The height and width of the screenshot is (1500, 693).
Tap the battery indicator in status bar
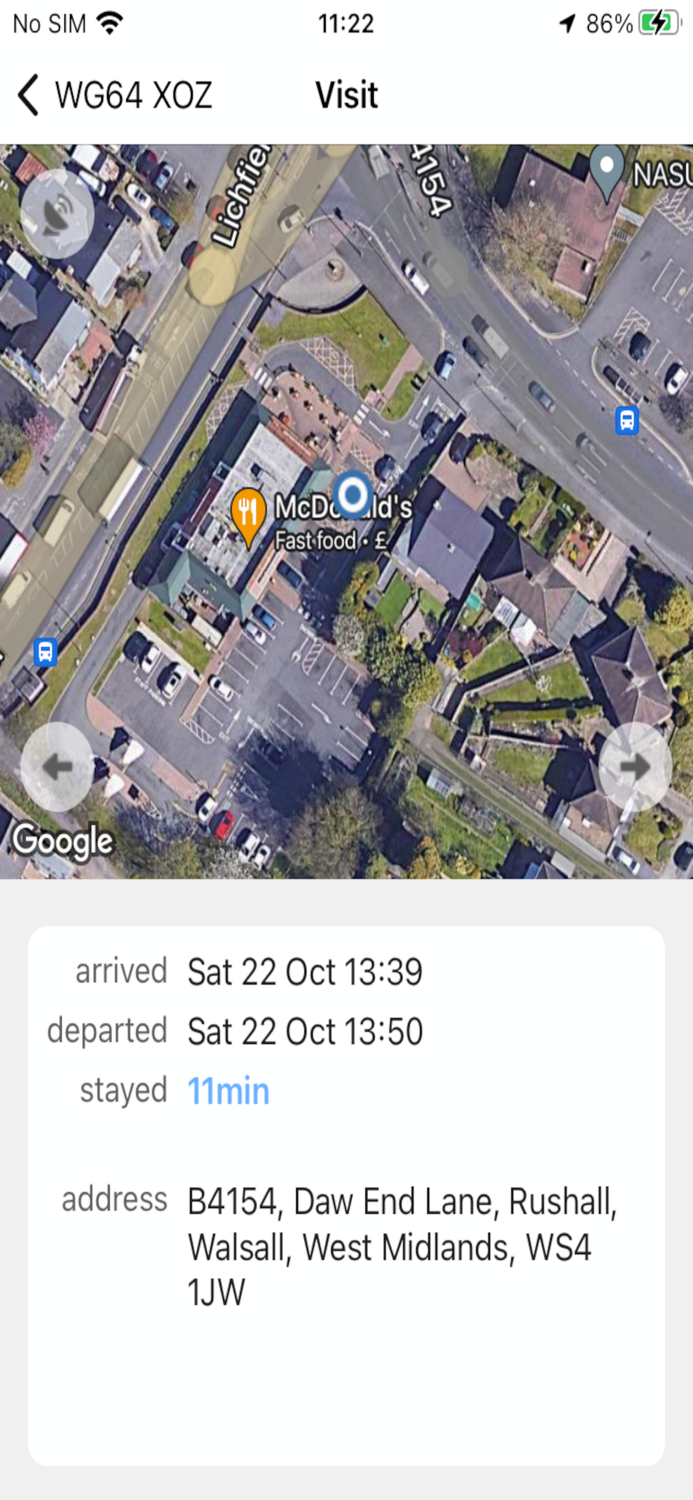(659, 24)
